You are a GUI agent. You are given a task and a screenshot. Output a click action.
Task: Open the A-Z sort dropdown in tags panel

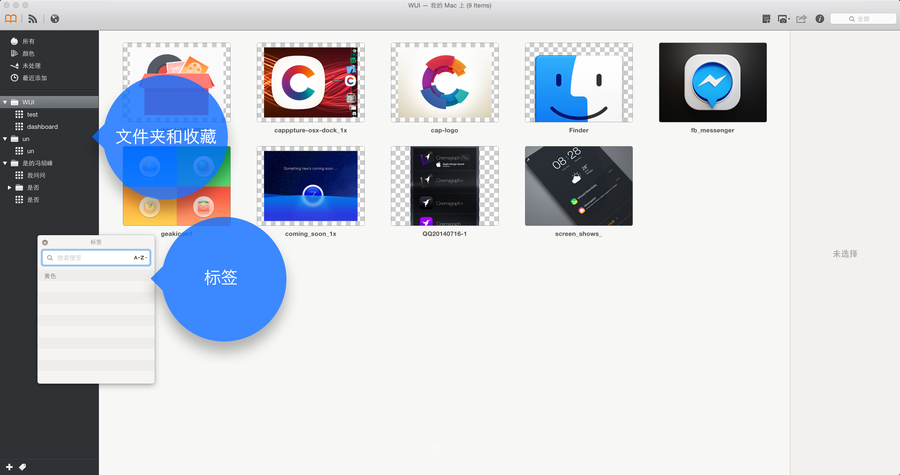click(x=140, y=258)
